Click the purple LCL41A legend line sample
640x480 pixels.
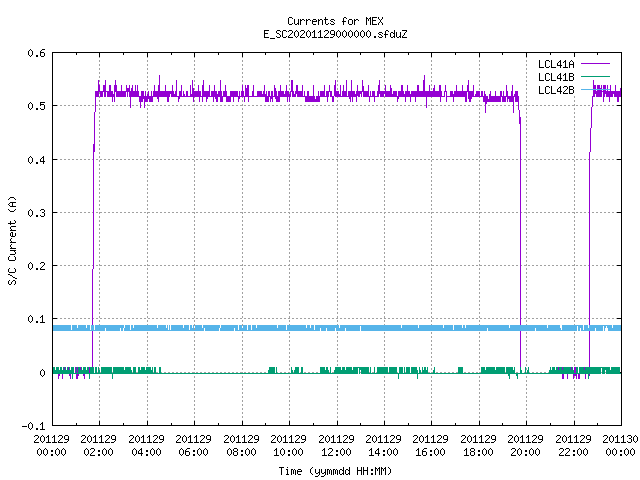click(x=596, y=64)
